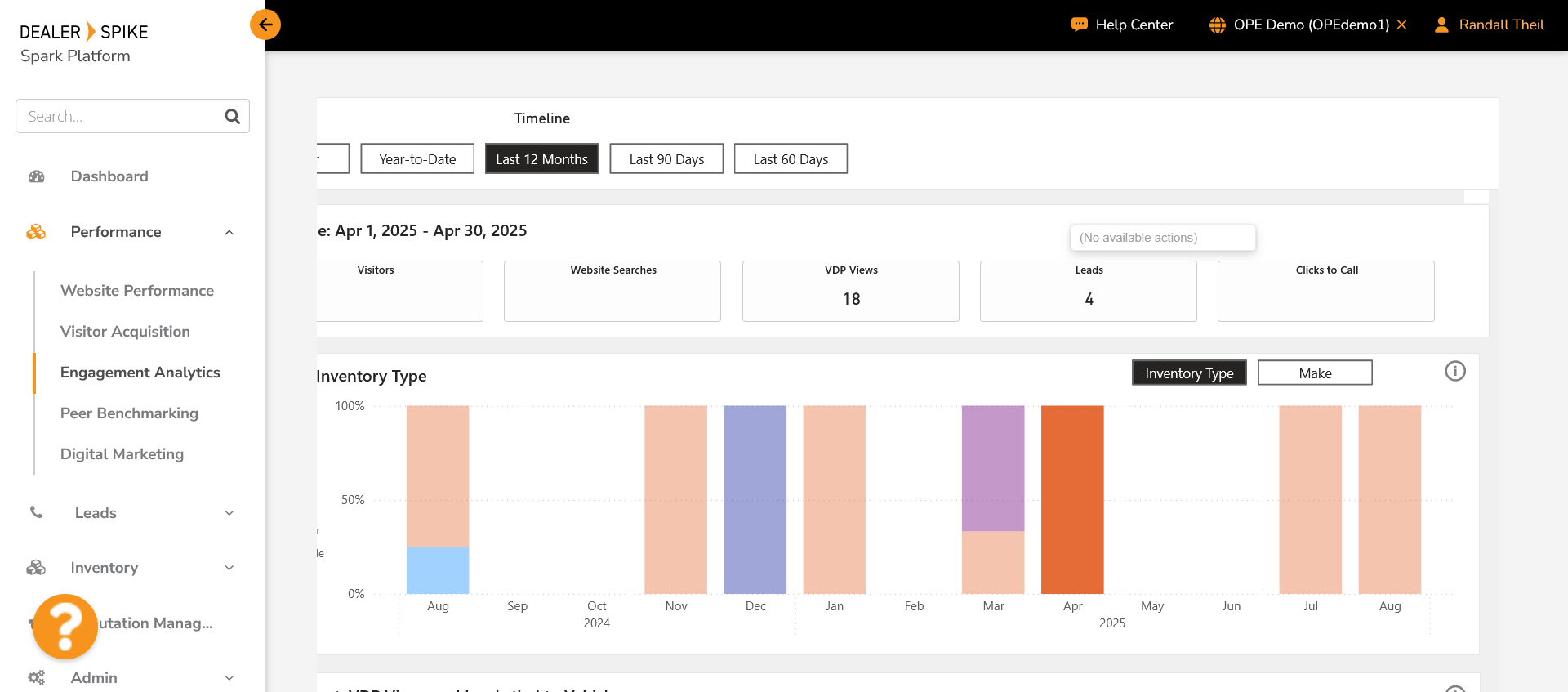The height and width of the screenshot is (692, 1568).
Task: Open Randall Theil user profile icon
Action: coord(1441,25)
